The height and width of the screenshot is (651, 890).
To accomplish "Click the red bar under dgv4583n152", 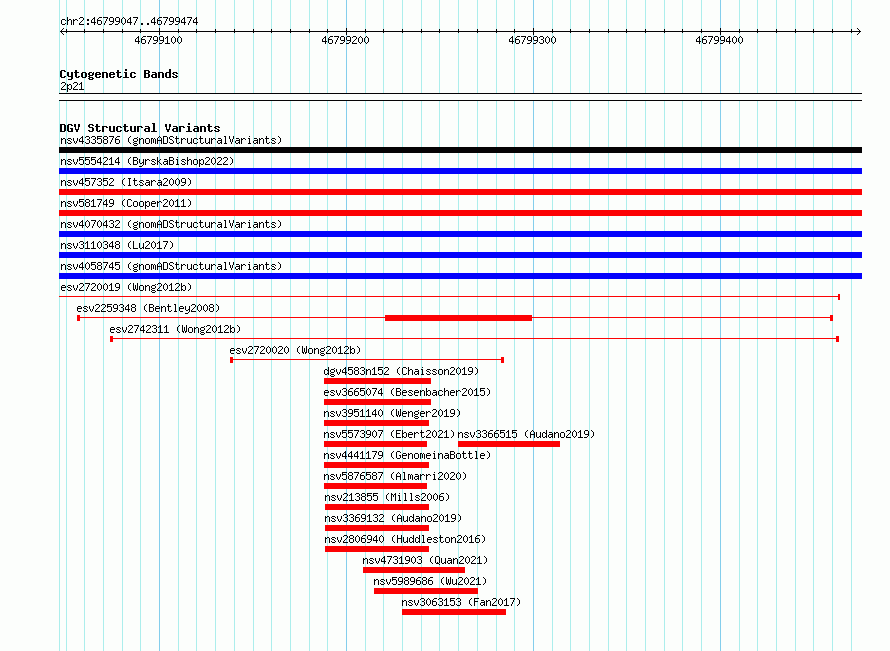I will [377, 381].
